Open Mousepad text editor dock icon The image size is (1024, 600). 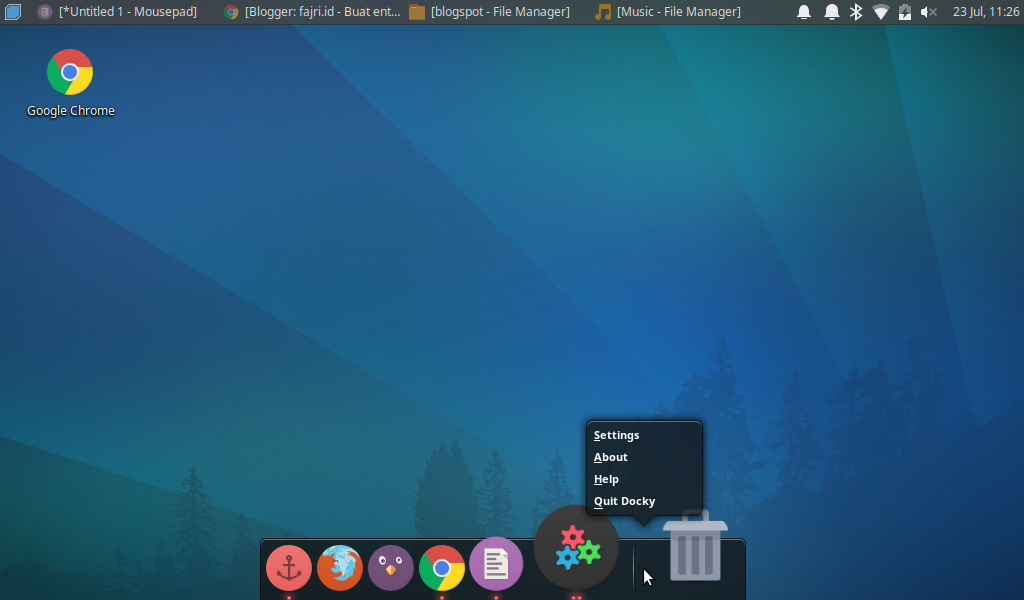coord(496,564)
